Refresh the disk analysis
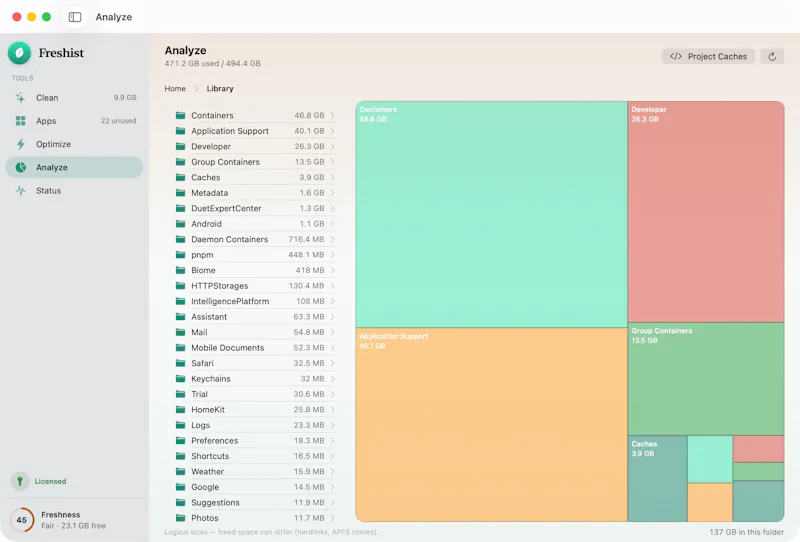800x542 pixels. 772,57
